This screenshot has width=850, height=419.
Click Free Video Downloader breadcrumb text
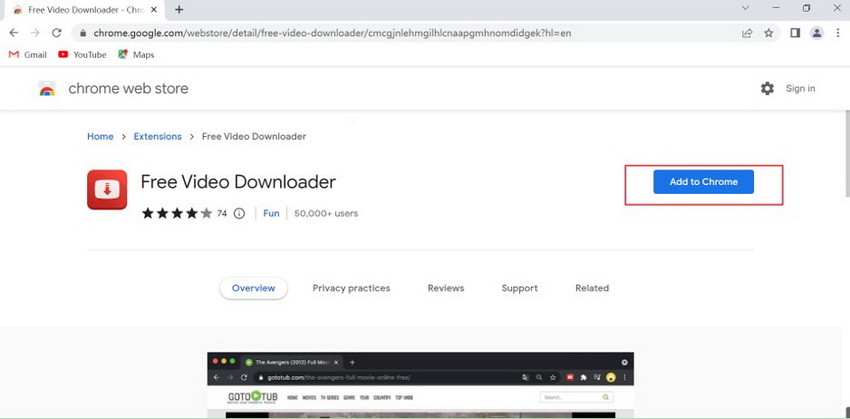[254, 137]
